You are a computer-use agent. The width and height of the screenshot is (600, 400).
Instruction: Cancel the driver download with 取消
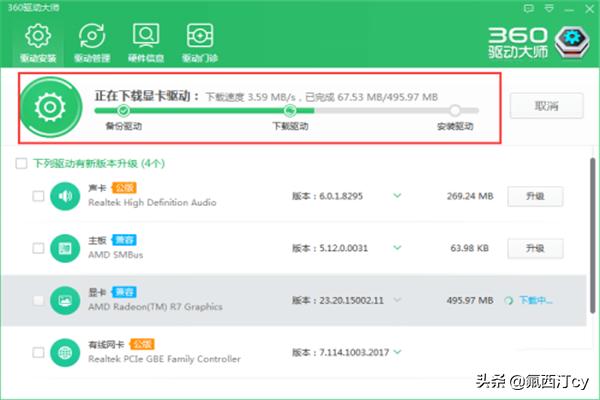[546, 106]
